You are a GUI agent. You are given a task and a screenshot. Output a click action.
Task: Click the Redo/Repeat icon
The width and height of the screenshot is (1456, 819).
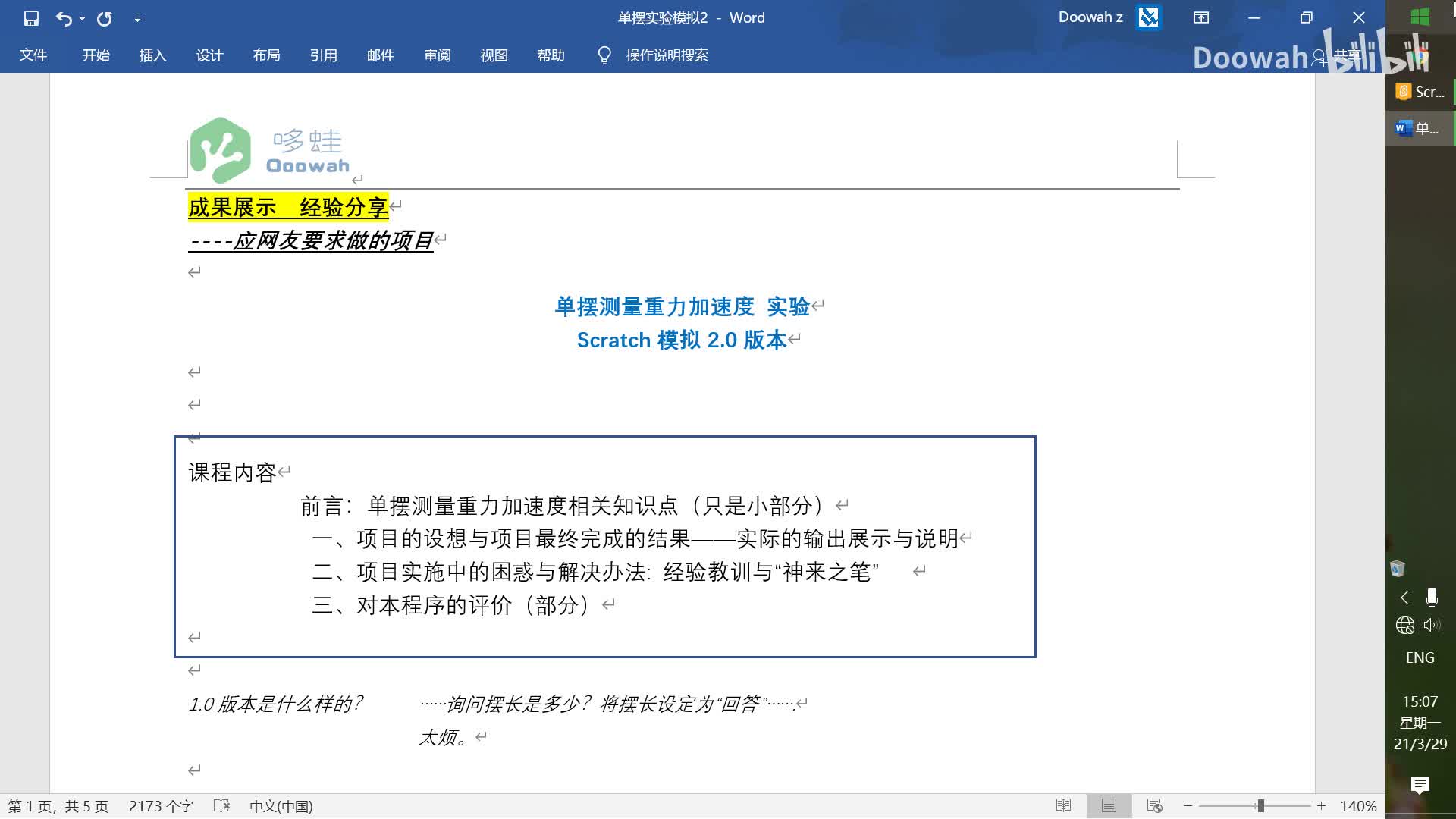(105, 18)
